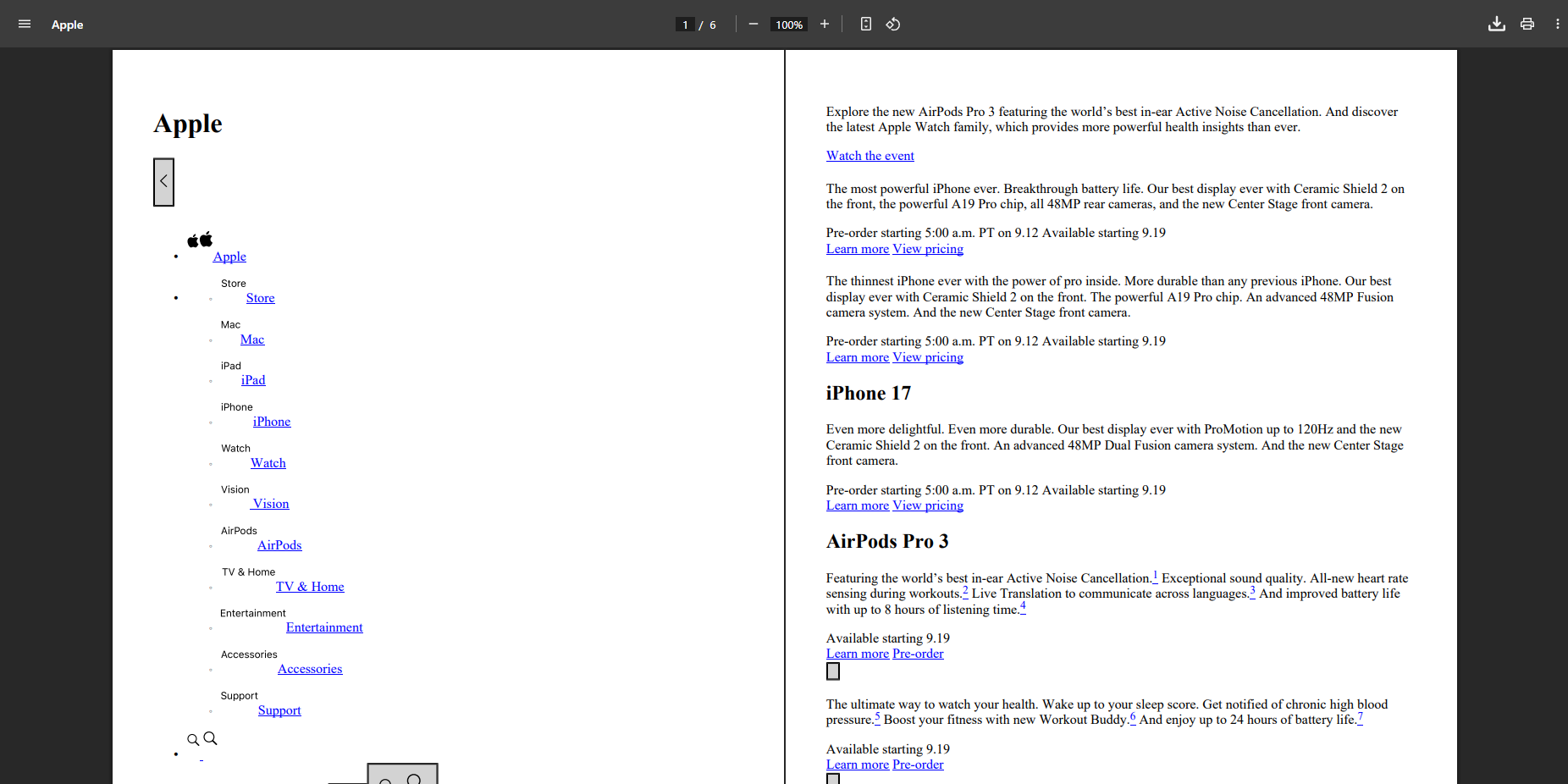Click the zoom in plus icon
Viewport: 1568px width, 784px height.
(824, 25)
